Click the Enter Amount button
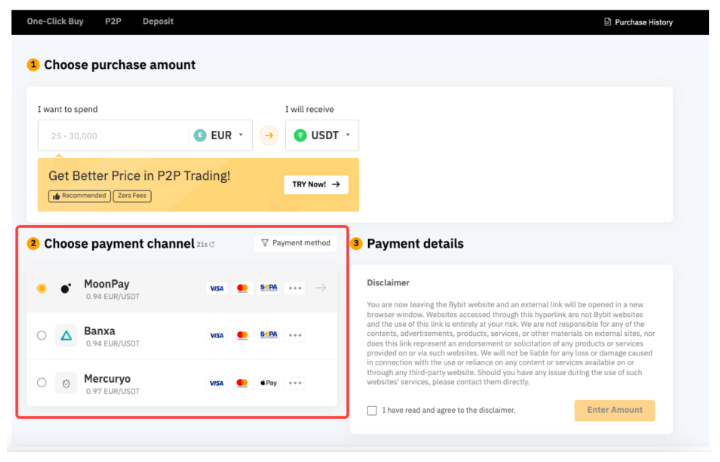 click(615, 410)
